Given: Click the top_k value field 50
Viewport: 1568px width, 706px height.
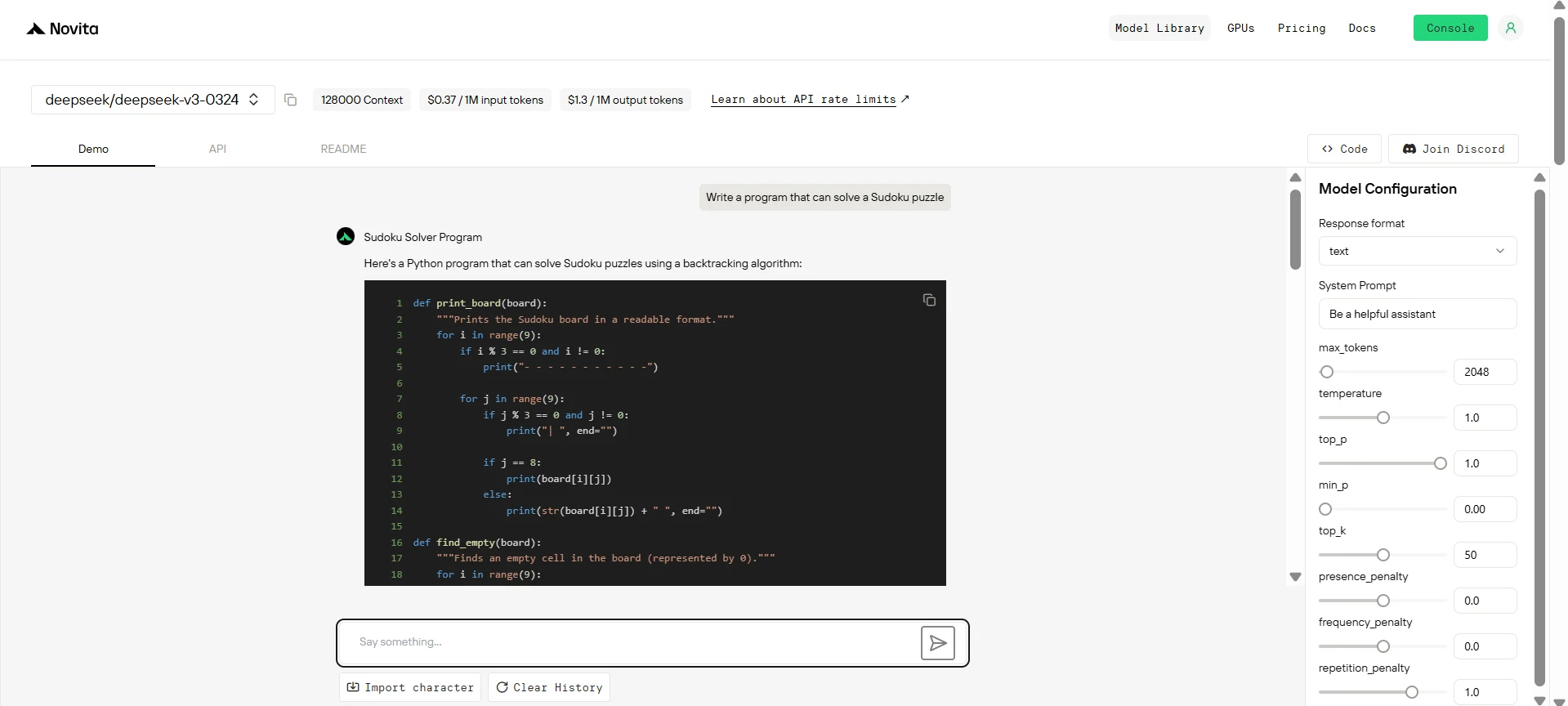Looking at the screenshot, I should [1485, 555].
